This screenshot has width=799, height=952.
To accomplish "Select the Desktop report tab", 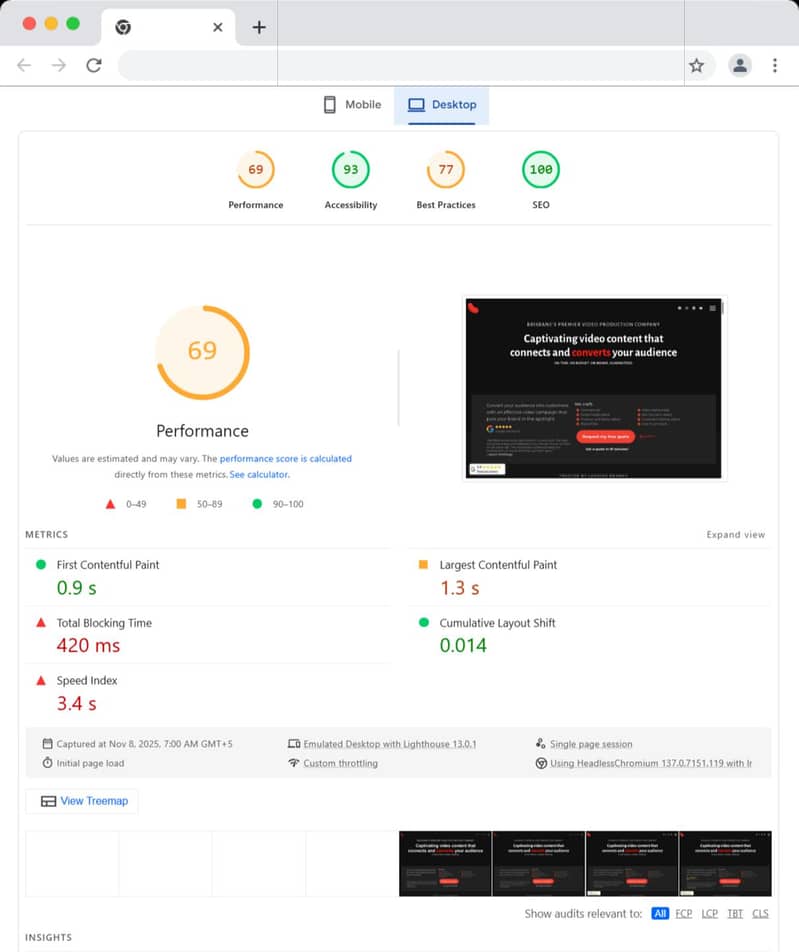I will pyautogui.click(x=441, y=105).
